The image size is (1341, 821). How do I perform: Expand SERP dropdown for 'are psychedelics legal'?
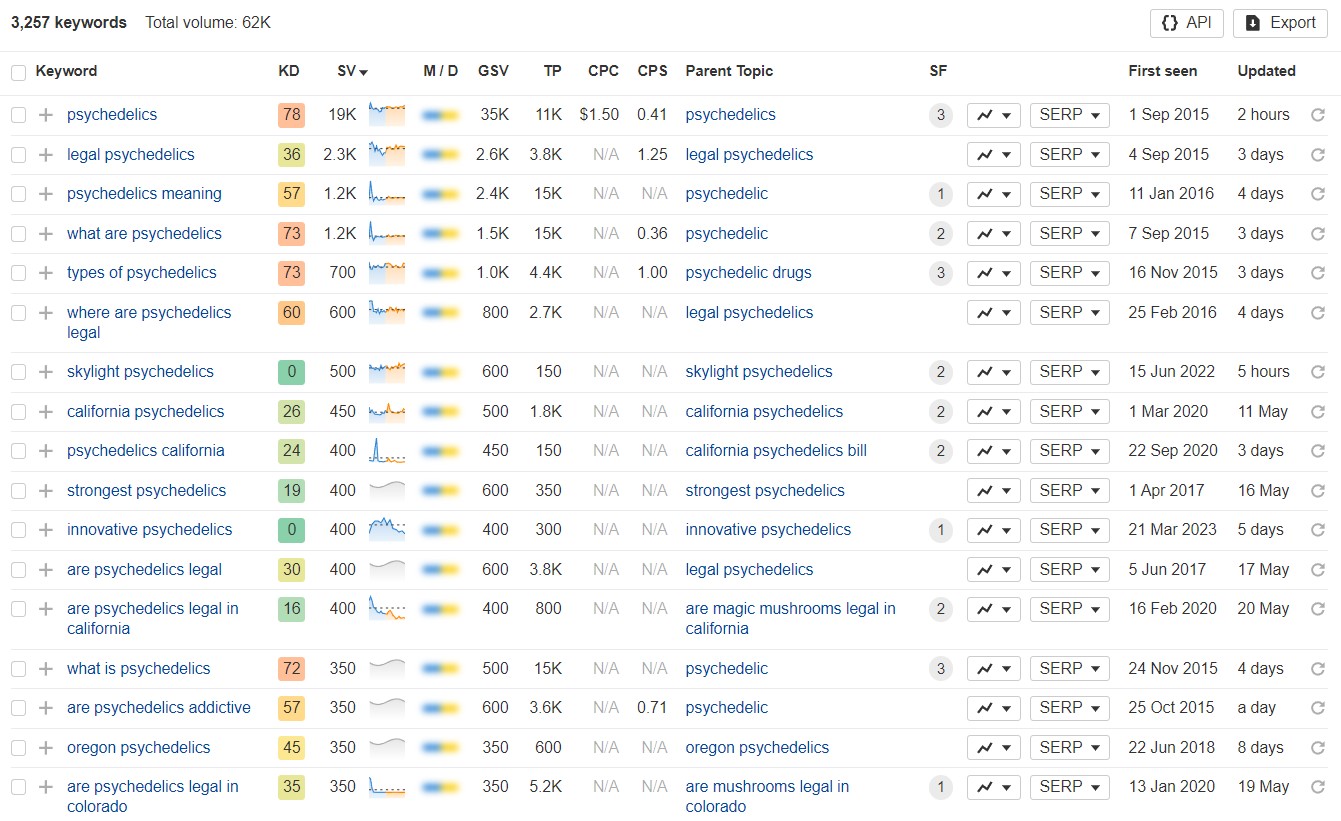1069,570
